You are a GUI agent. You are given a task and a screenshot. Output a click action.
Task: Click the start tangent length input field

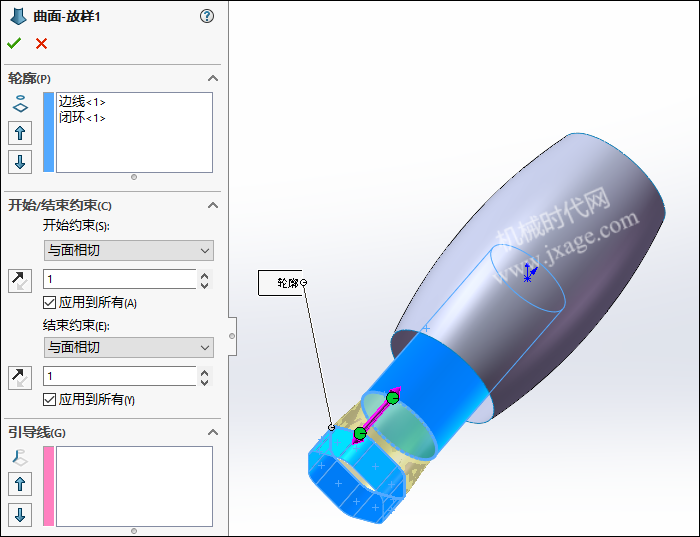(x=120, y=279)
